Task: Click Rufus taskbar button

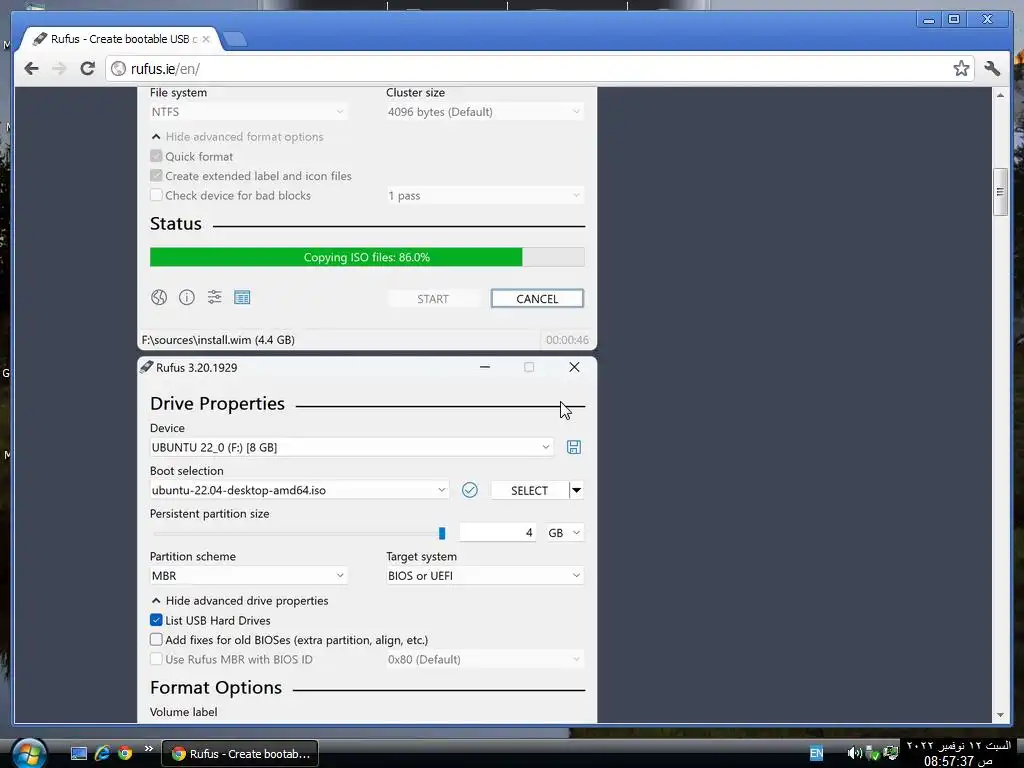Action: pos(240,754)
